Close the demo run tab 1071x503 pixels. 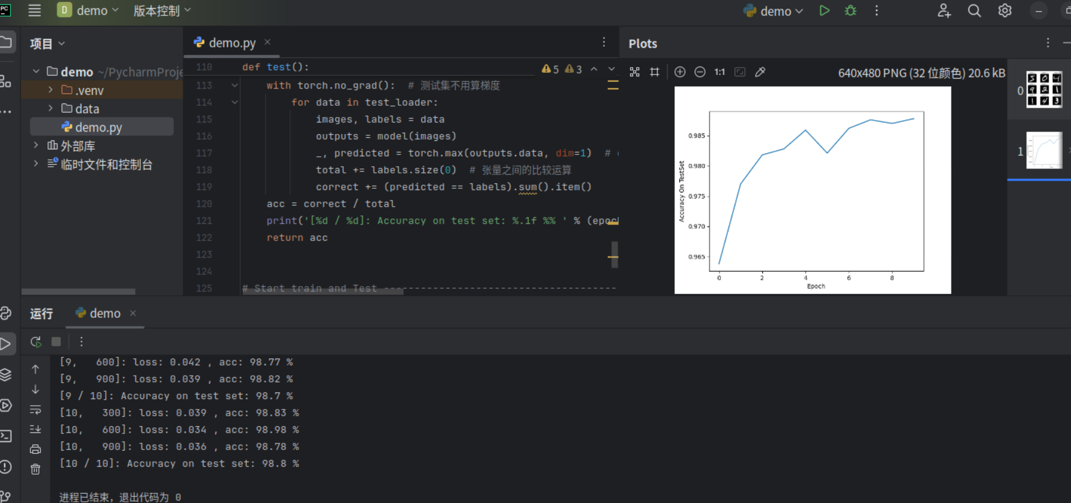click(x=133, y=314)
